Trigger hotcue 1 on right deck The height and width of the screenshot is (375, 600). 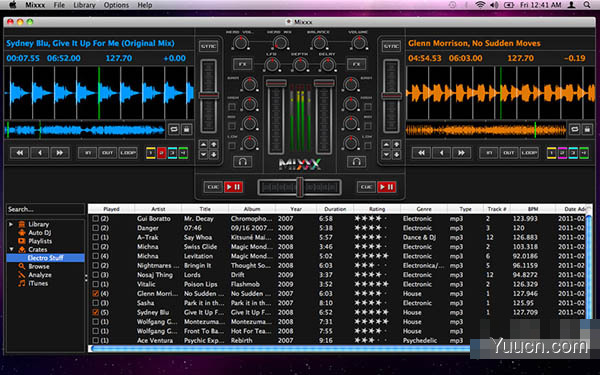point(551,153)
